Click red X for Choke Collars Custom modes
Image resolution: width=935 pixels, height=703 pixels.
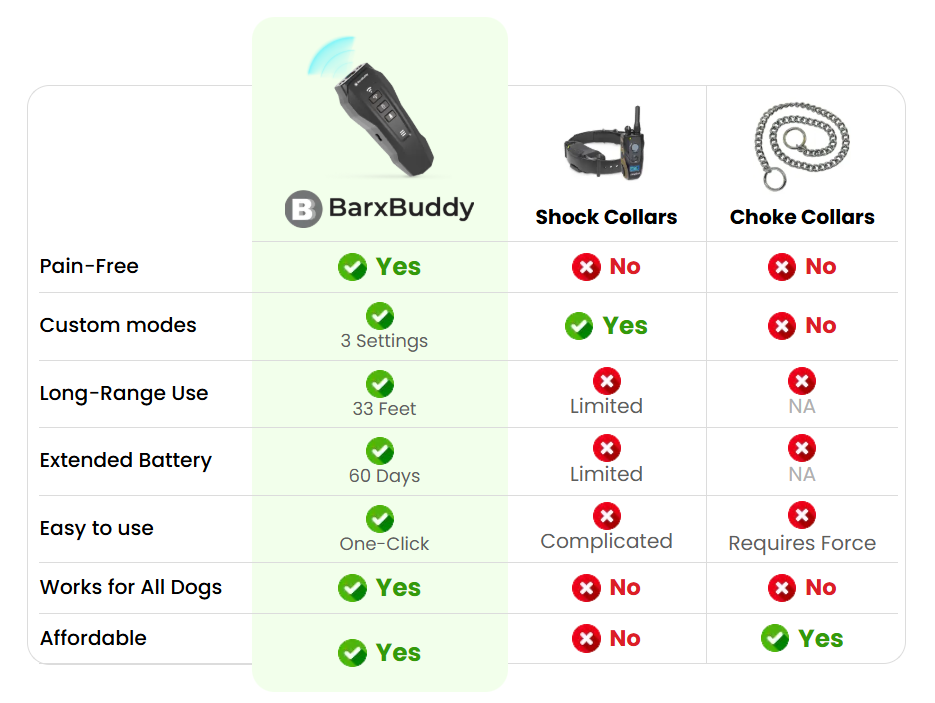coord(782,326)
